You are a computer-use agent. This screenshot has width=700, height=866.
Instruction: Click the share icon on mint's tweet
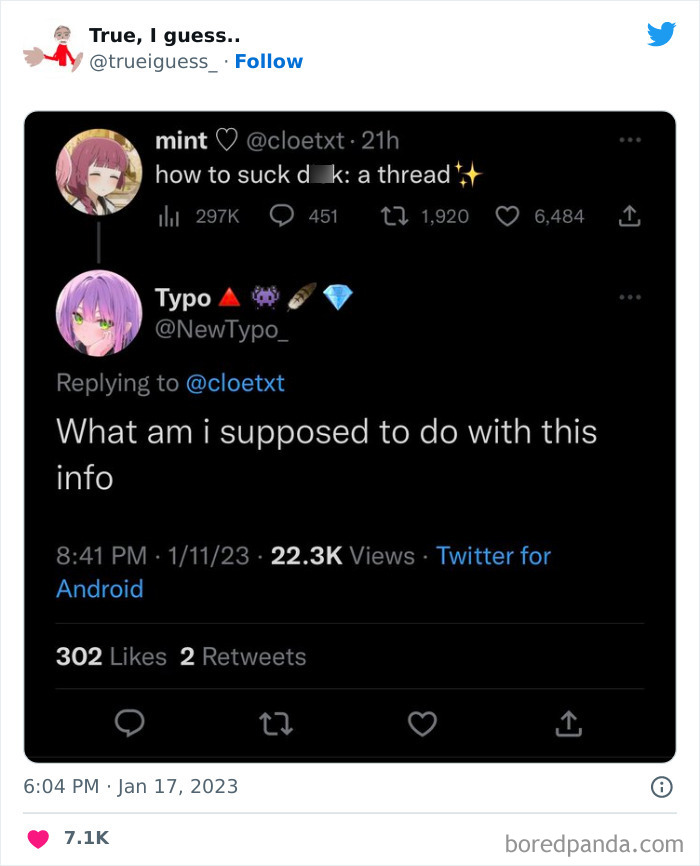630,215
